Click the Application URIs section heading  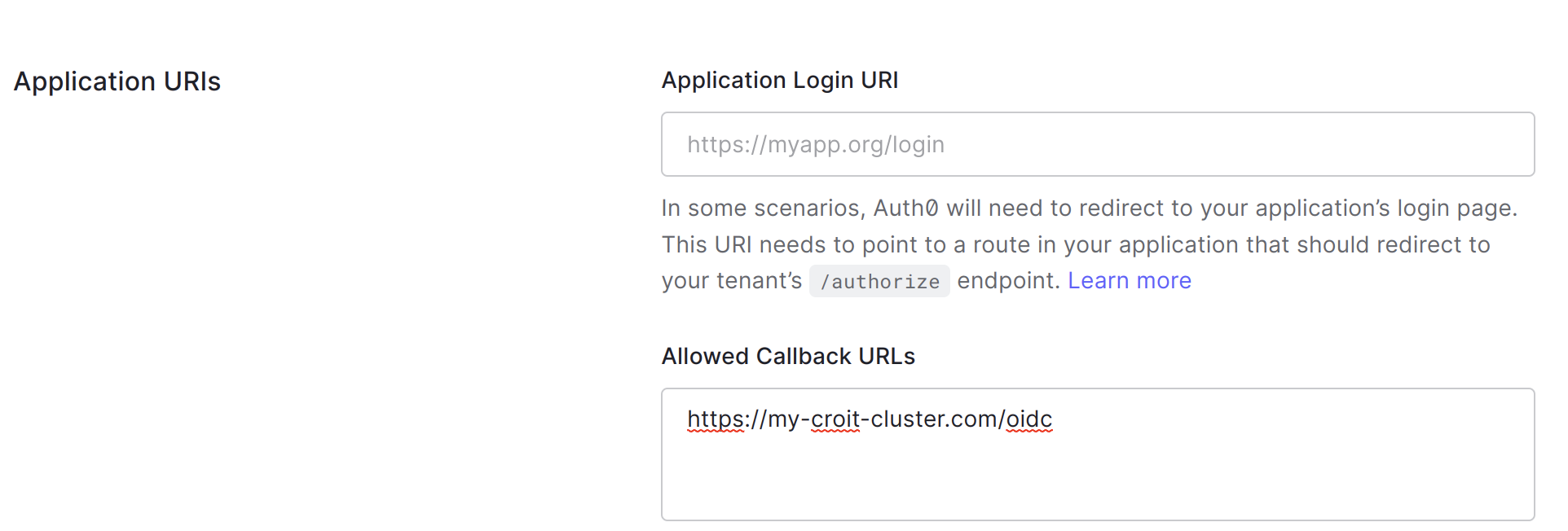pyautogui.click(x=117, y=81)
